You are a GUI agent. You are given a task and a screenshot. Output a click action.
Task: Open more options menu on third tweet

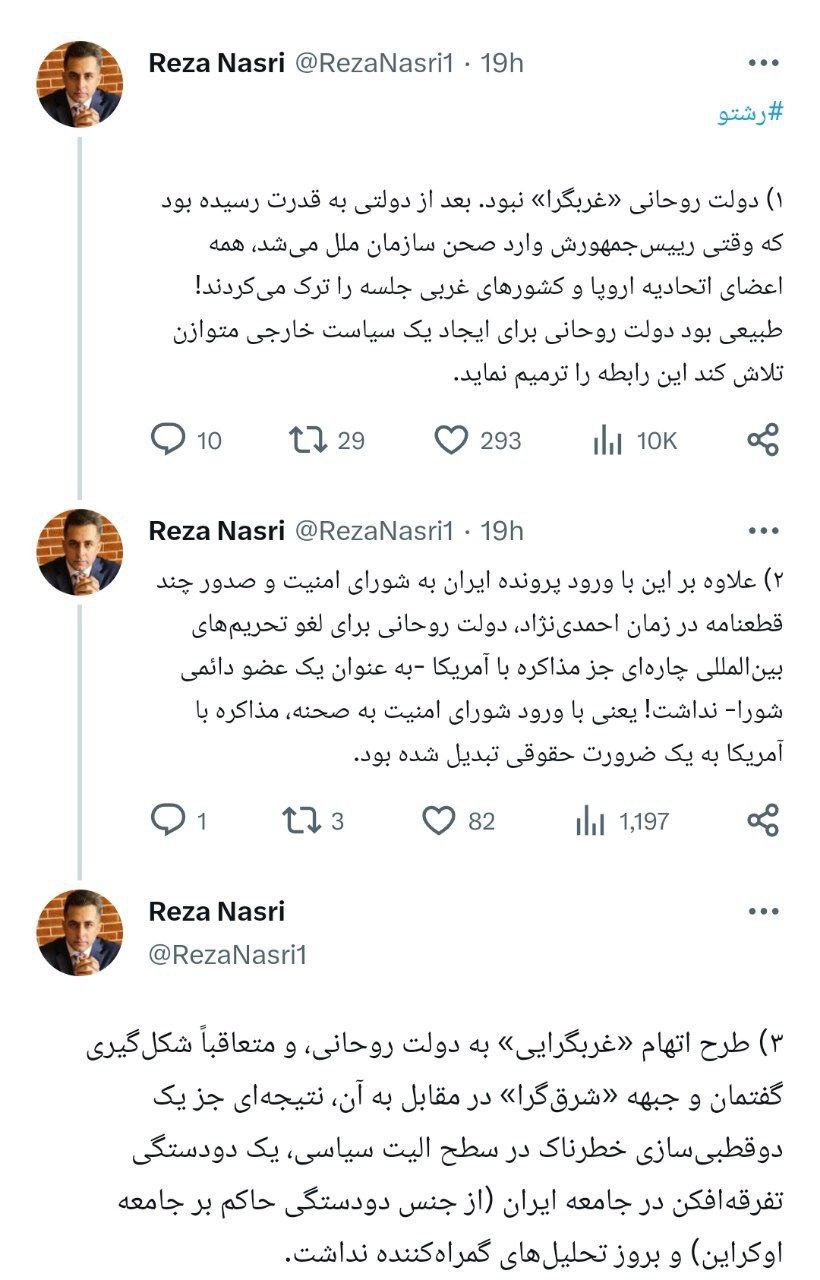pyautogui.click(x=763, y=912)
